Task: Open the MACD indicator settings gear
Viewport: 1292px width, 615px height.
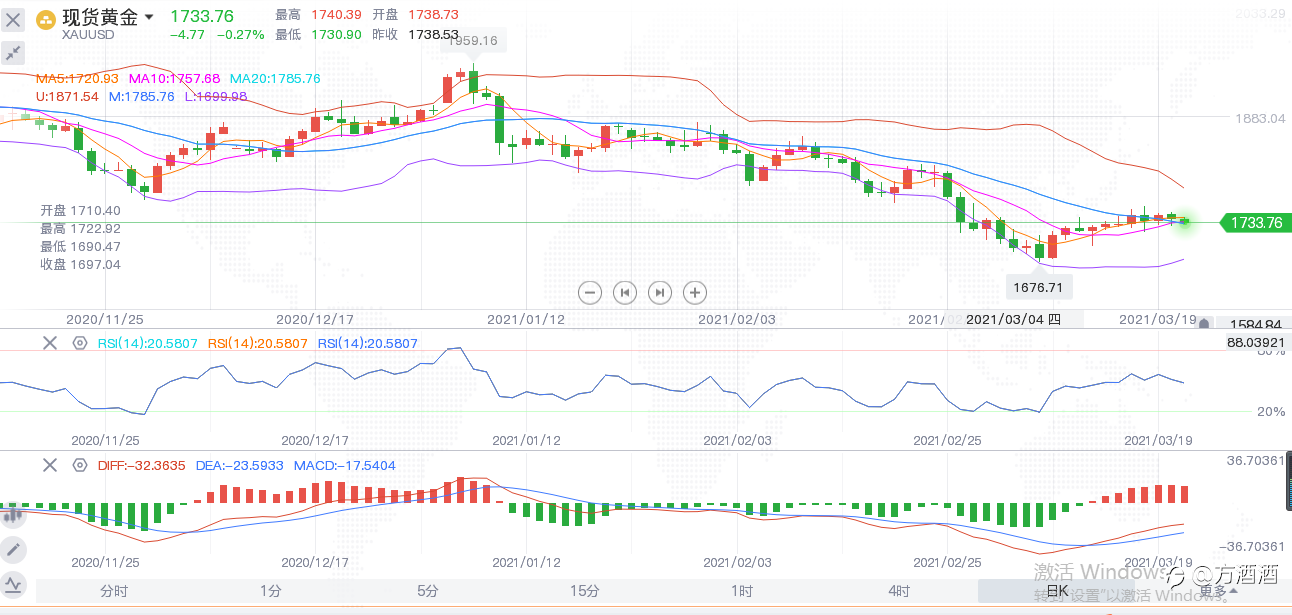Action: tap(80, 465)
